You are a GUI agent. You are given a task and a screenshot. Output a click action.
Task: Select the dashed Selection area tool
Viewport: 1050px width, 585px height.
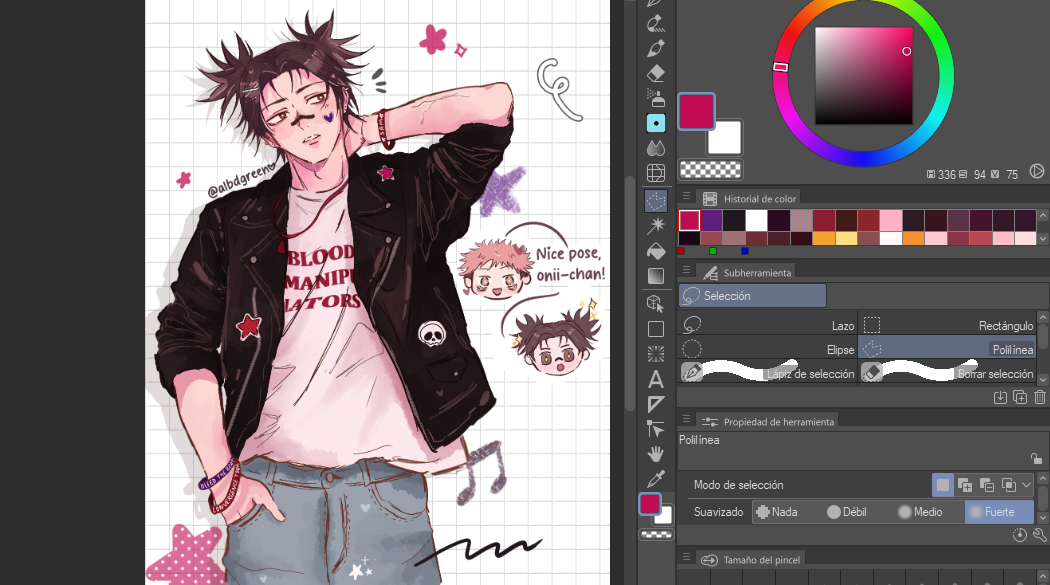(656, 200)
